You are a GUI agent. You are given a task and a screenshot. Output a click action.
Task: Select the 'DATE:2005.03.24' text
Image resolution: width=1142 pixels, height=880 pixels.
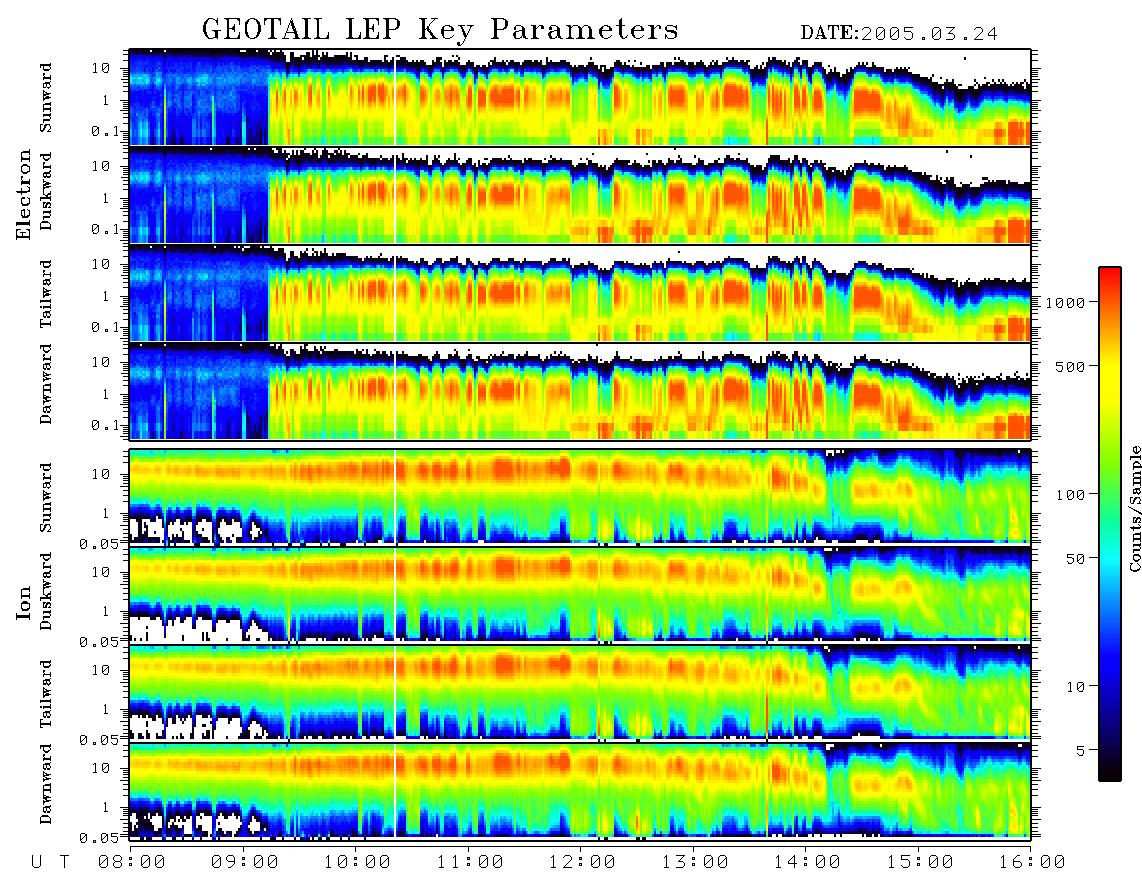pos(899,34)
